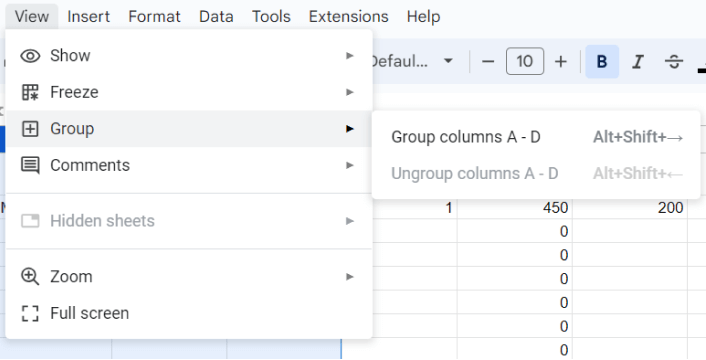Click the font size field showing 10
The width and height of the screenshot is (706, 360).
coord(525,61)
